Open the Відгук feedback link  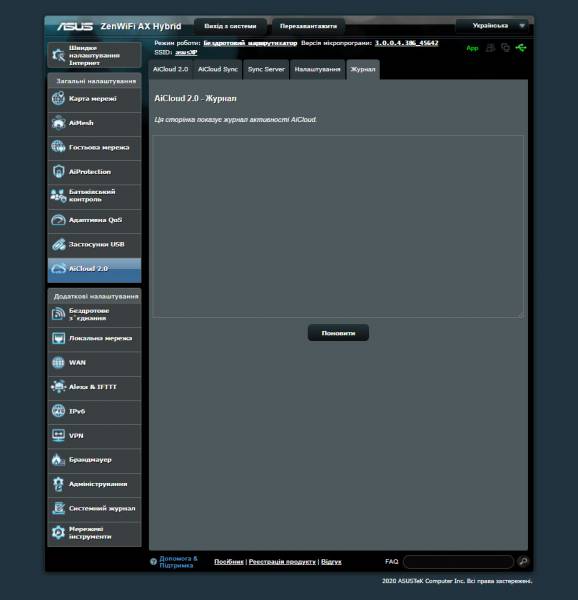(x=331, y=562)
